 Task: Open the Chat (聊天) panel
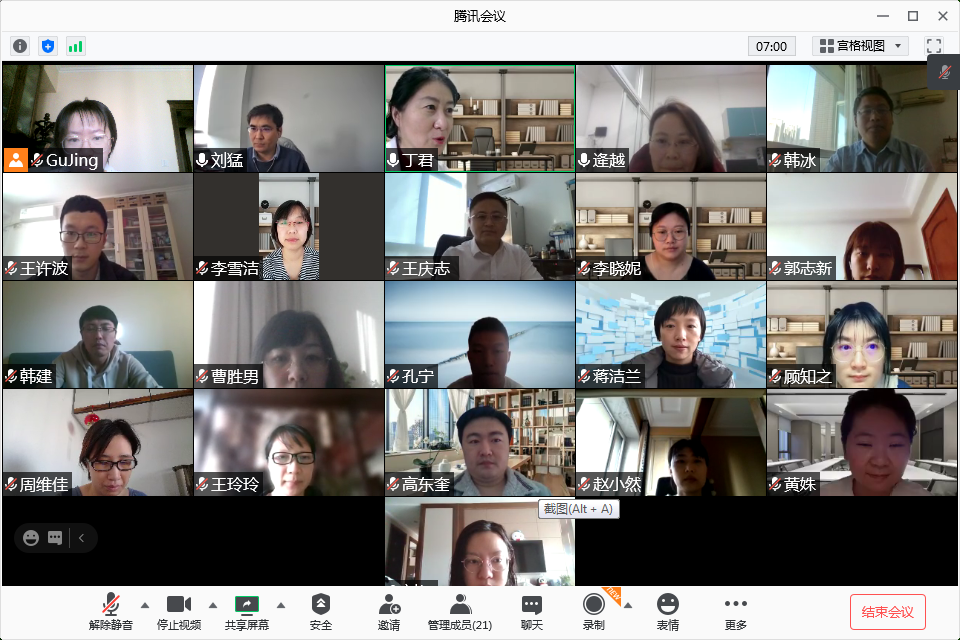(532, 611)
